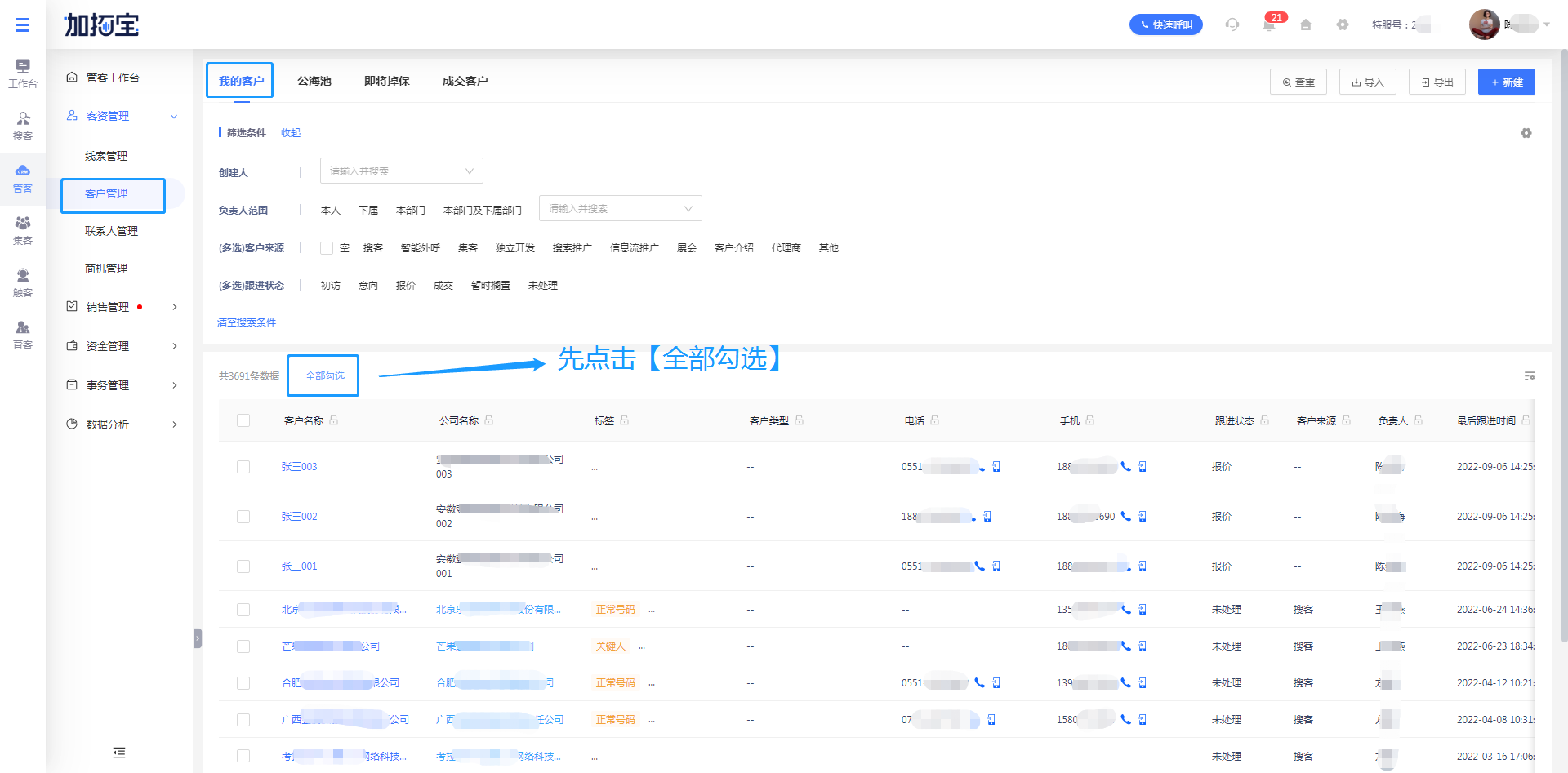Image resolution: width=1568 pixels, height=773 pixels.
Task: Check the 张三001 row checkbox
Action: pyautogui.click(x=243, y=566)
